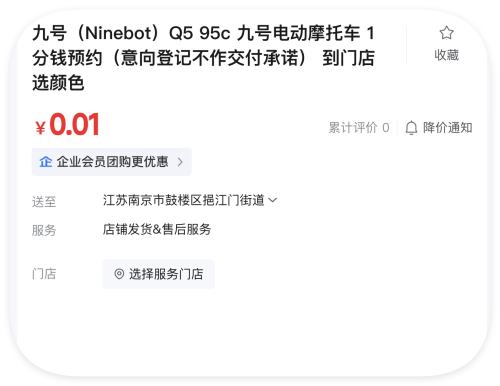Expand the enterprise offer right chevron
Screen dimensions: 500x386
(180, 162)
